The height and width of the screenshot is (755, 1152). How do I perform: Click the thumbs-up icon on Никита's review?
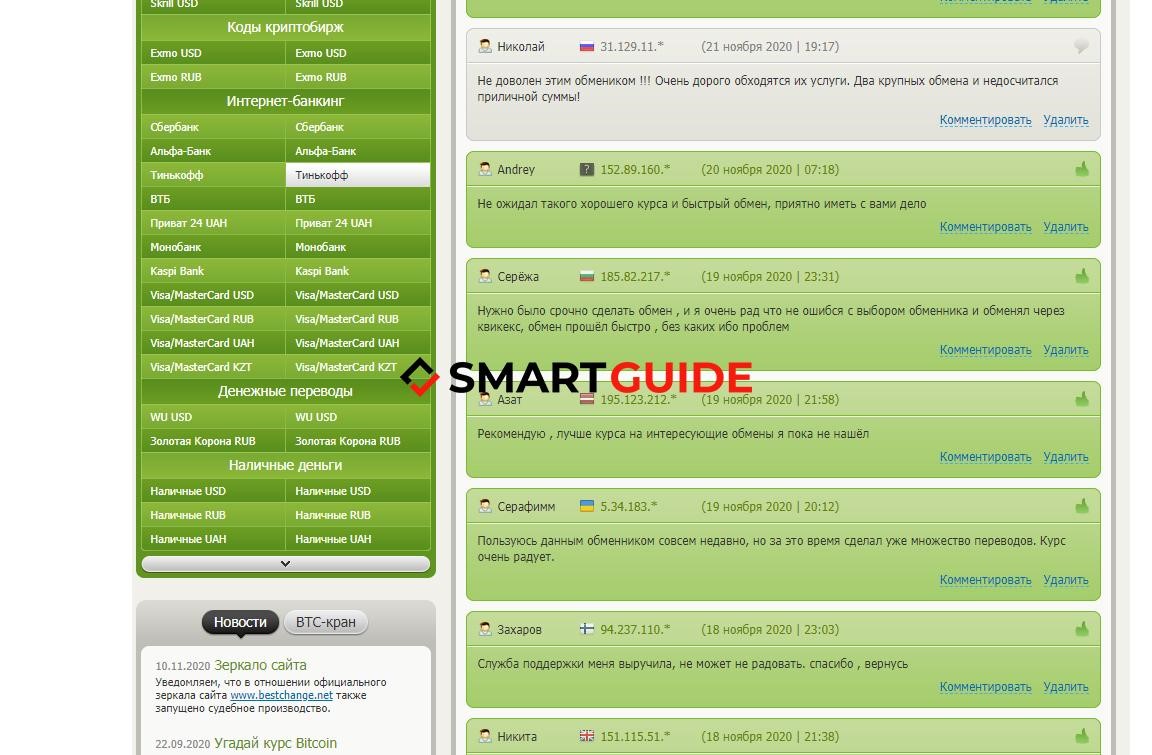click(1081, 736)
